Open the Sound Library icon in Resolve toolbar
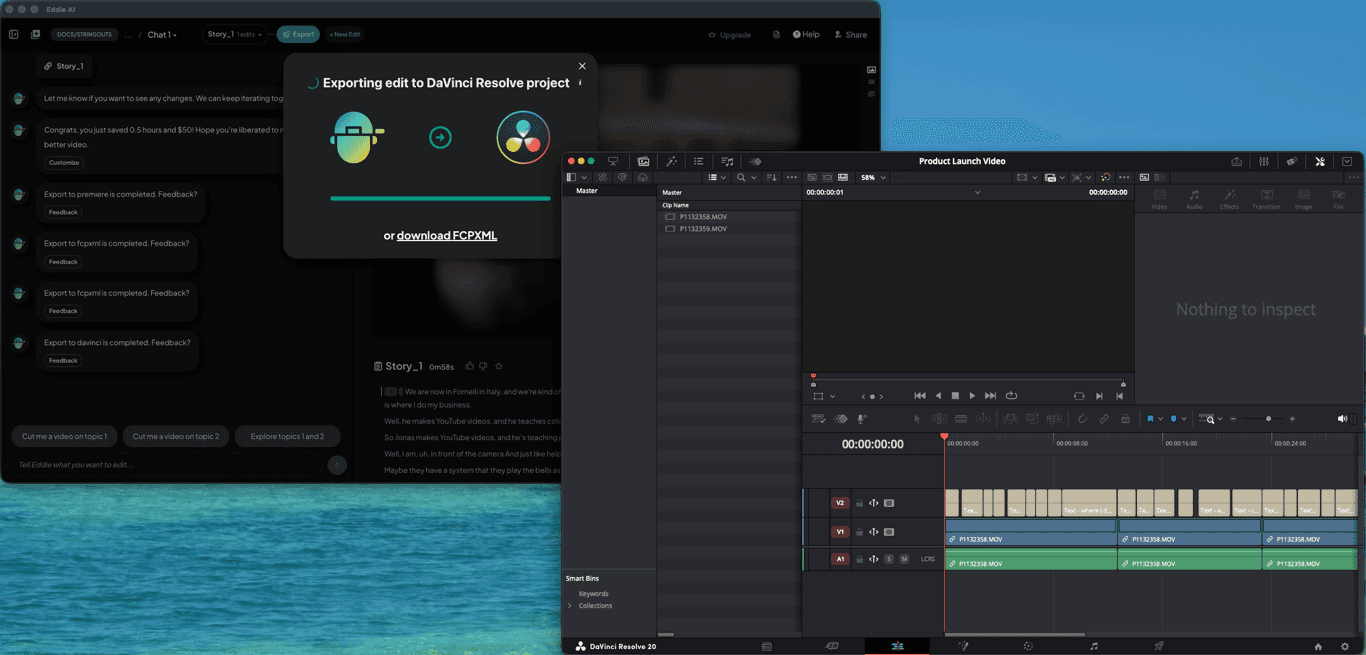Image resolution: width=1366 pixels, height=655 pixels. pos(727,161)
